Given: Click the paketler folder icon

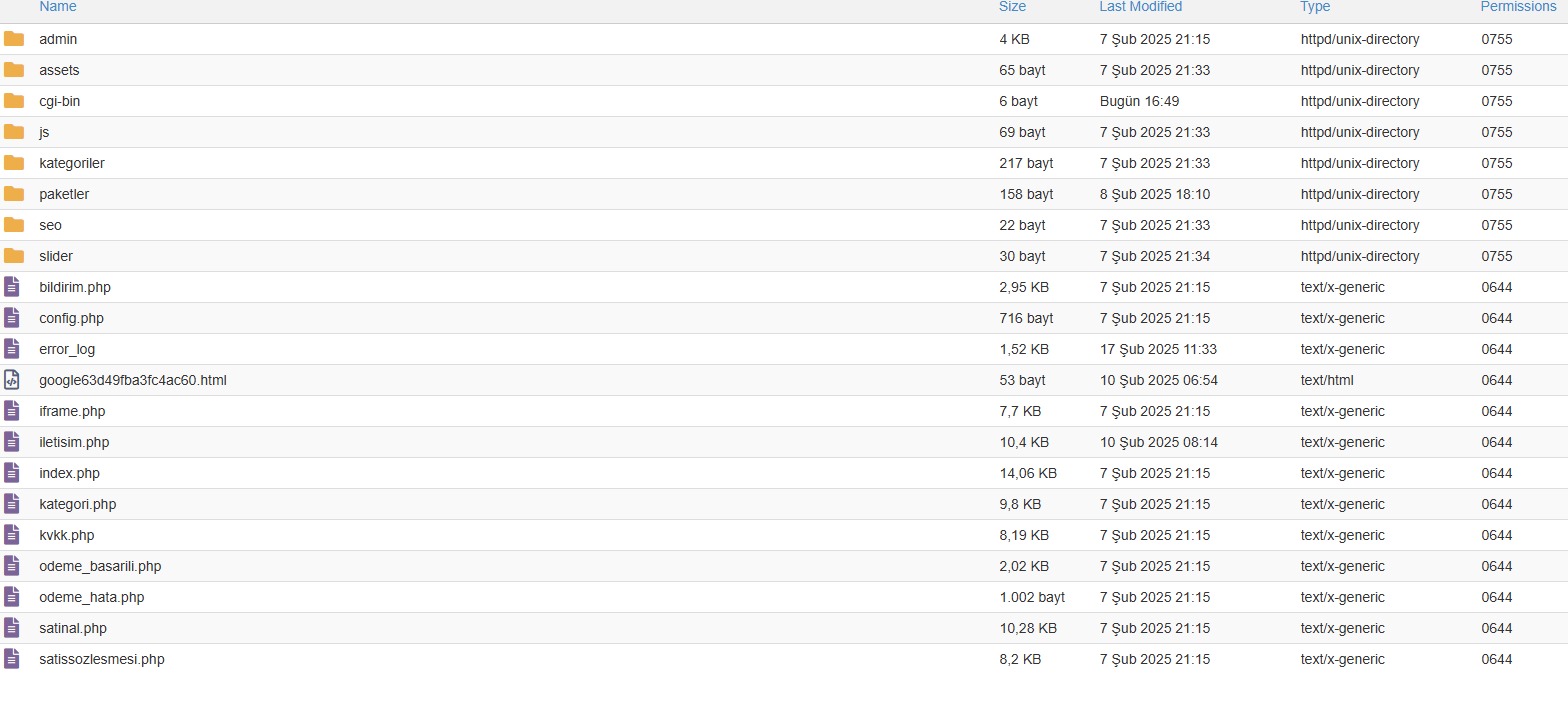Looking at the screenshot, I should point(13,194).
